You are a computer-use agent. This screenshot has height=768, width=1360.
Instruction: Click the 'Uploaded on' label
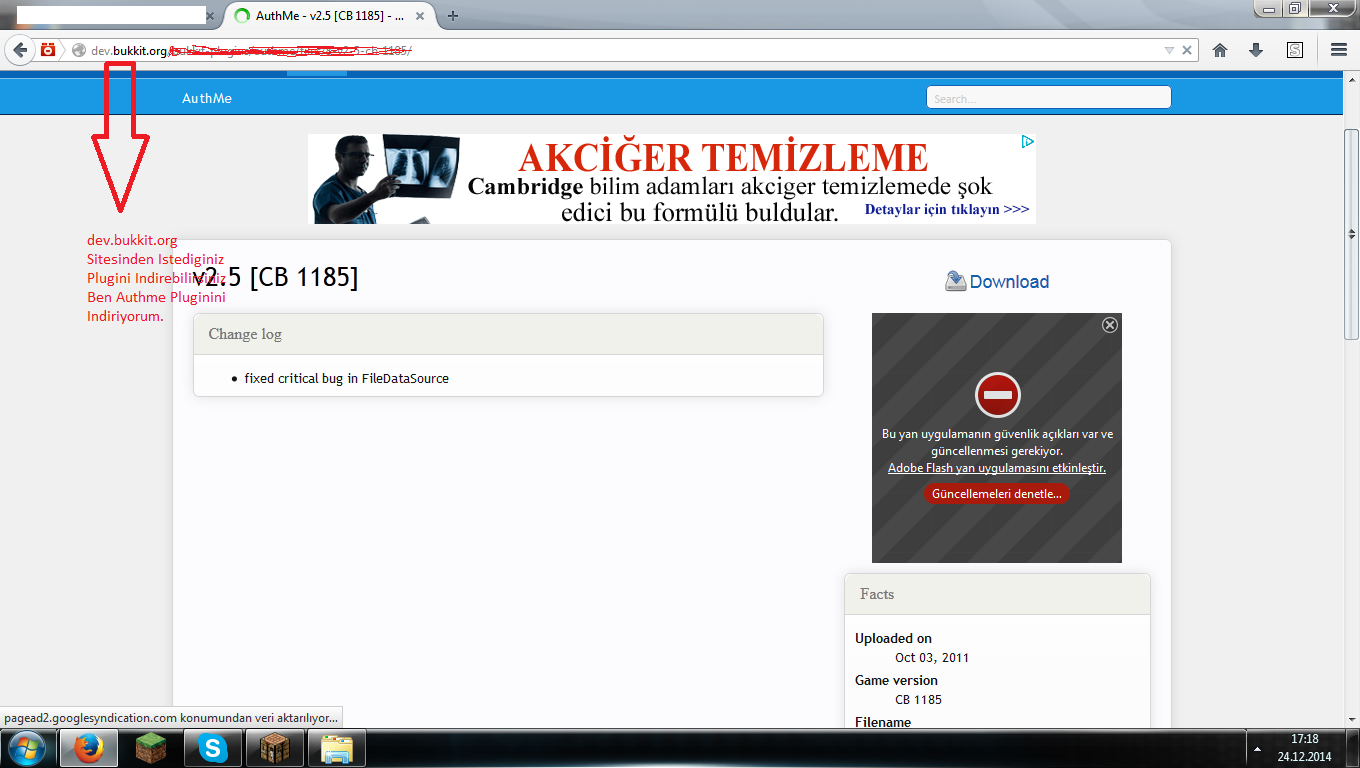point(893,638)
